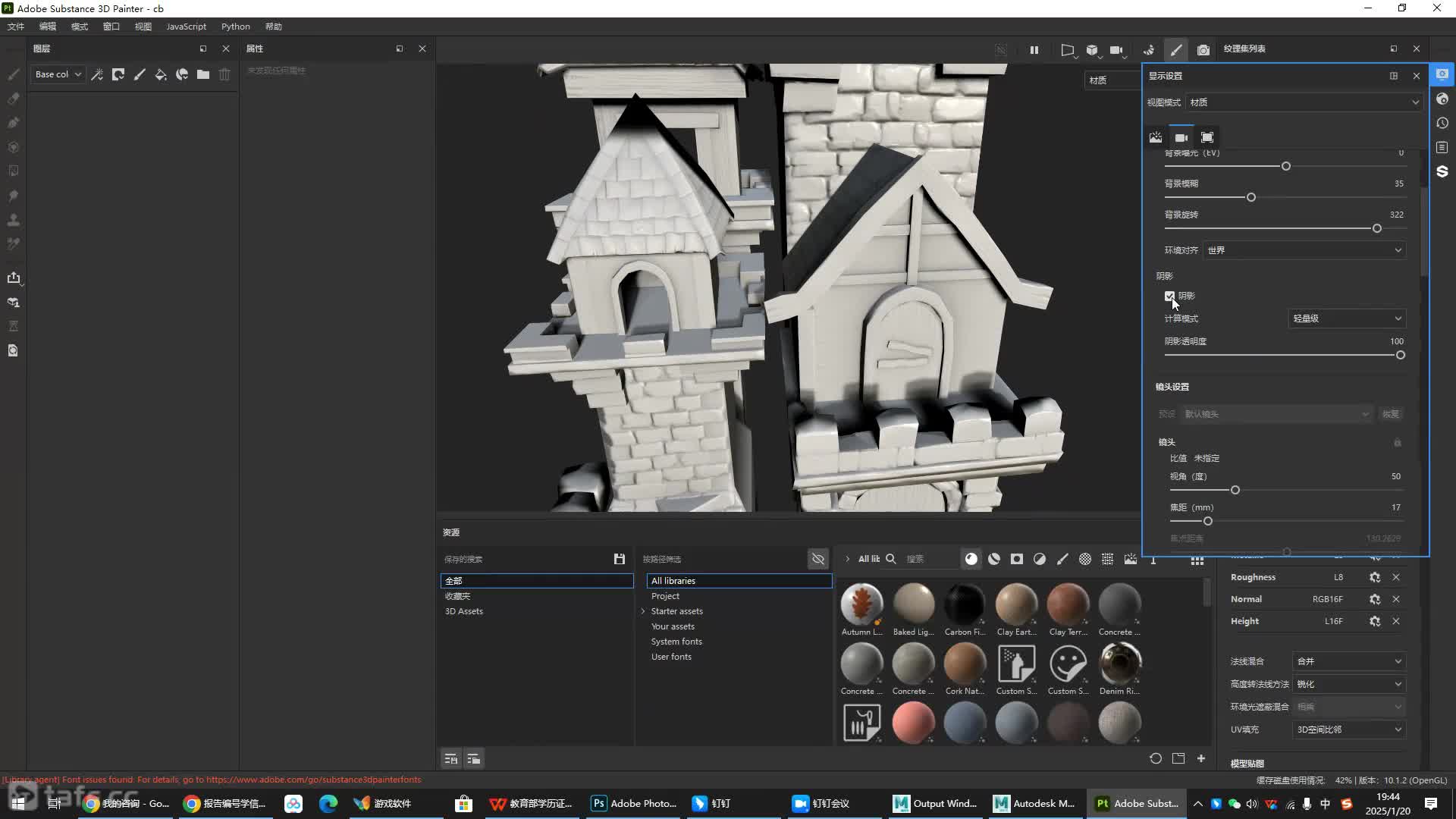Select the Project library tree item
The height and width of the screenshot is (819, 1456).
click(666, 596)
